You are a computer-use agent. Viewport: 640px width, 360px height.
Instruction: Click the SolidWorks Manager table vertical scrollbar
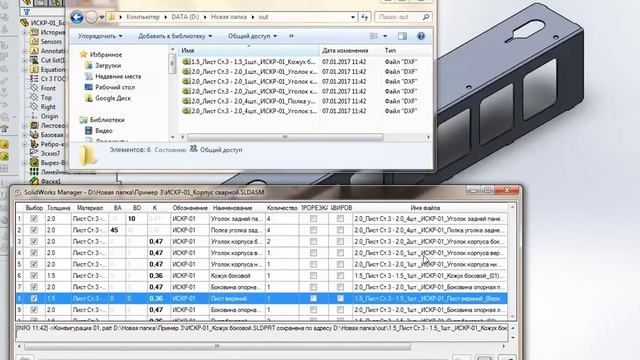[512, 261]
